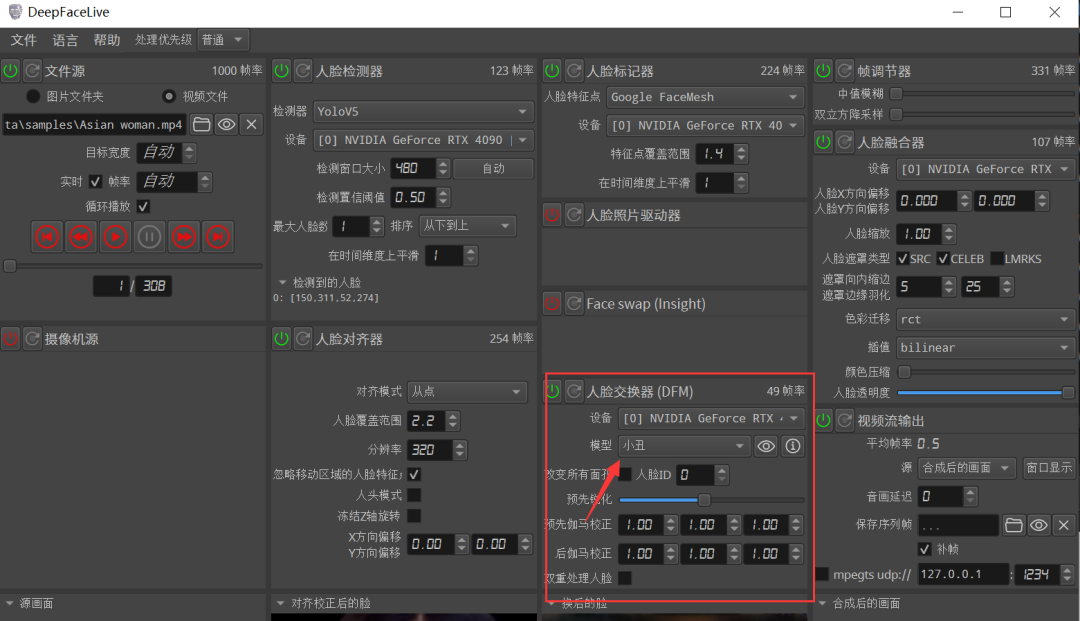Screen dimensions: 1080x621
Task: Reveal the sample video file path via eye icon
Action: coord(226,125)
